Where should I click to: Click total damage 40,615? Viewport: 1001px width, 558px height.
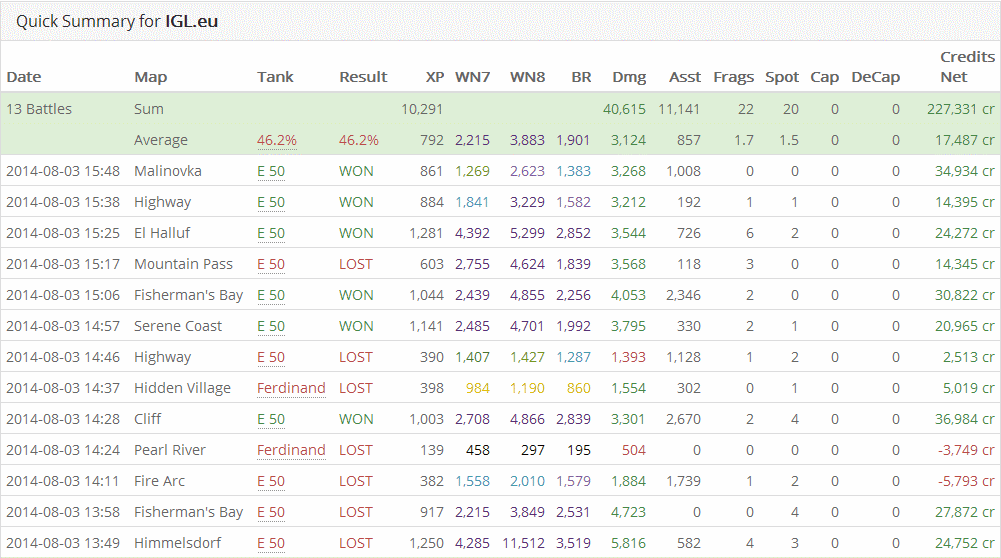coord(624,109)
